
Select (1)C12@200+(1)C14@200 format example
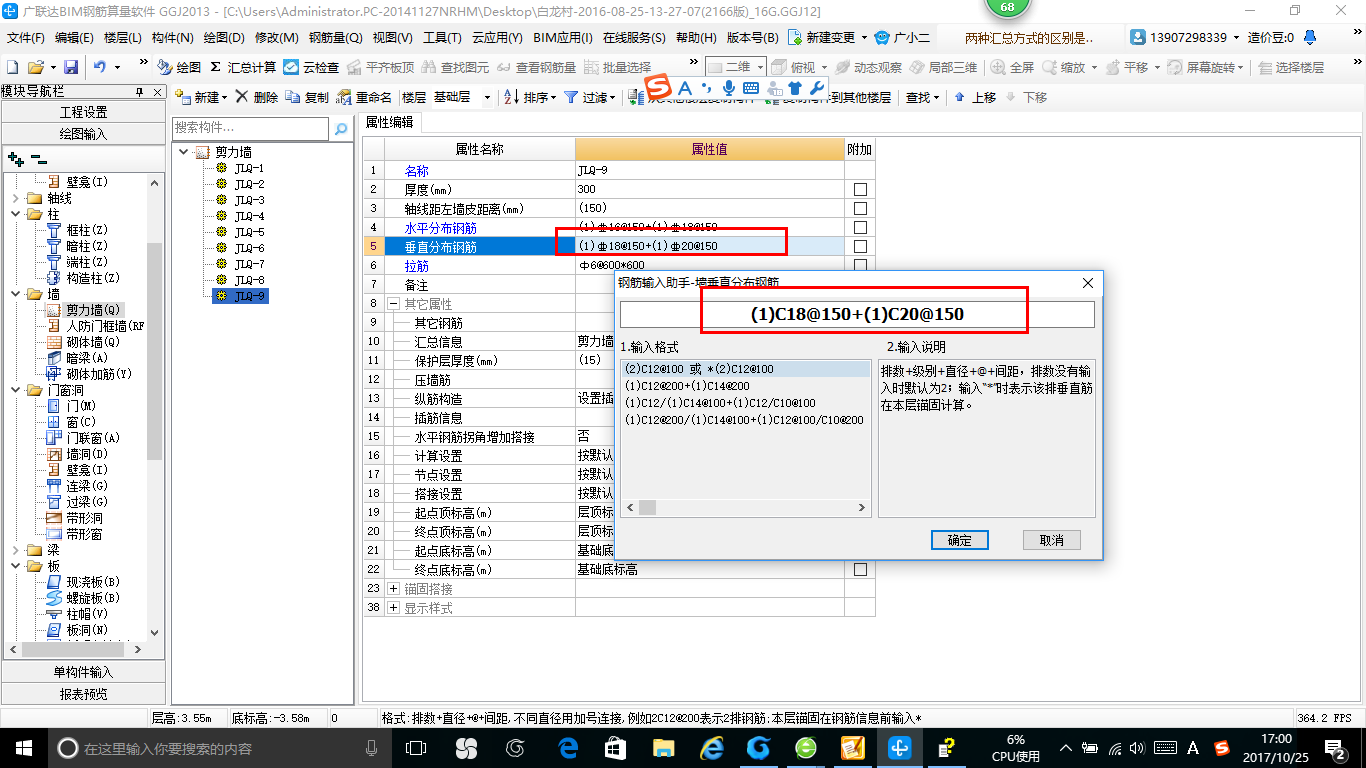pos(687,386)
